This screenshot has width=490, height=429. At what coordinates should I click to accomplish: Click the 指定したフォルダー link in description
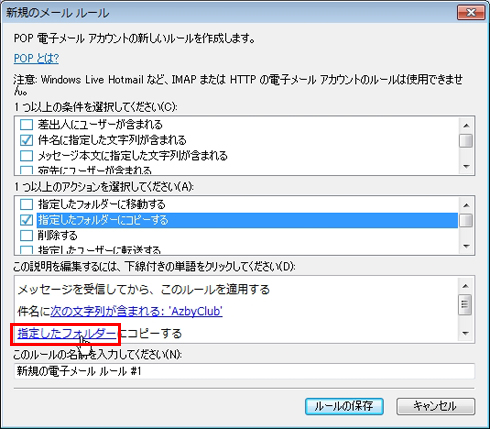coord(67,333)
